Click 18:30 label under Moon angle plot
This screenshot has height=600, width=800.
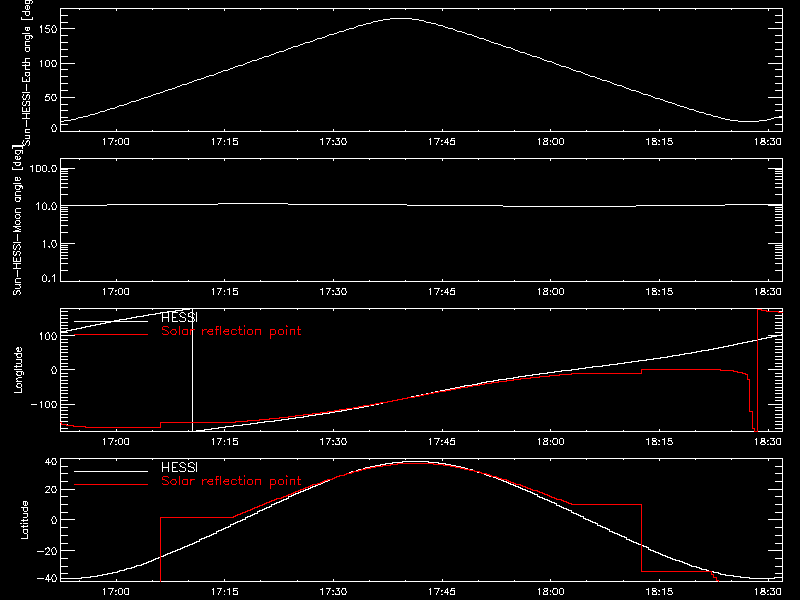point(768,292)
